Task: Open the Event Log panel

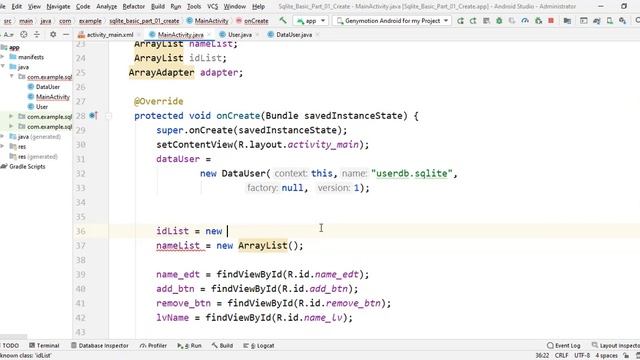Action: click(563, 345)
